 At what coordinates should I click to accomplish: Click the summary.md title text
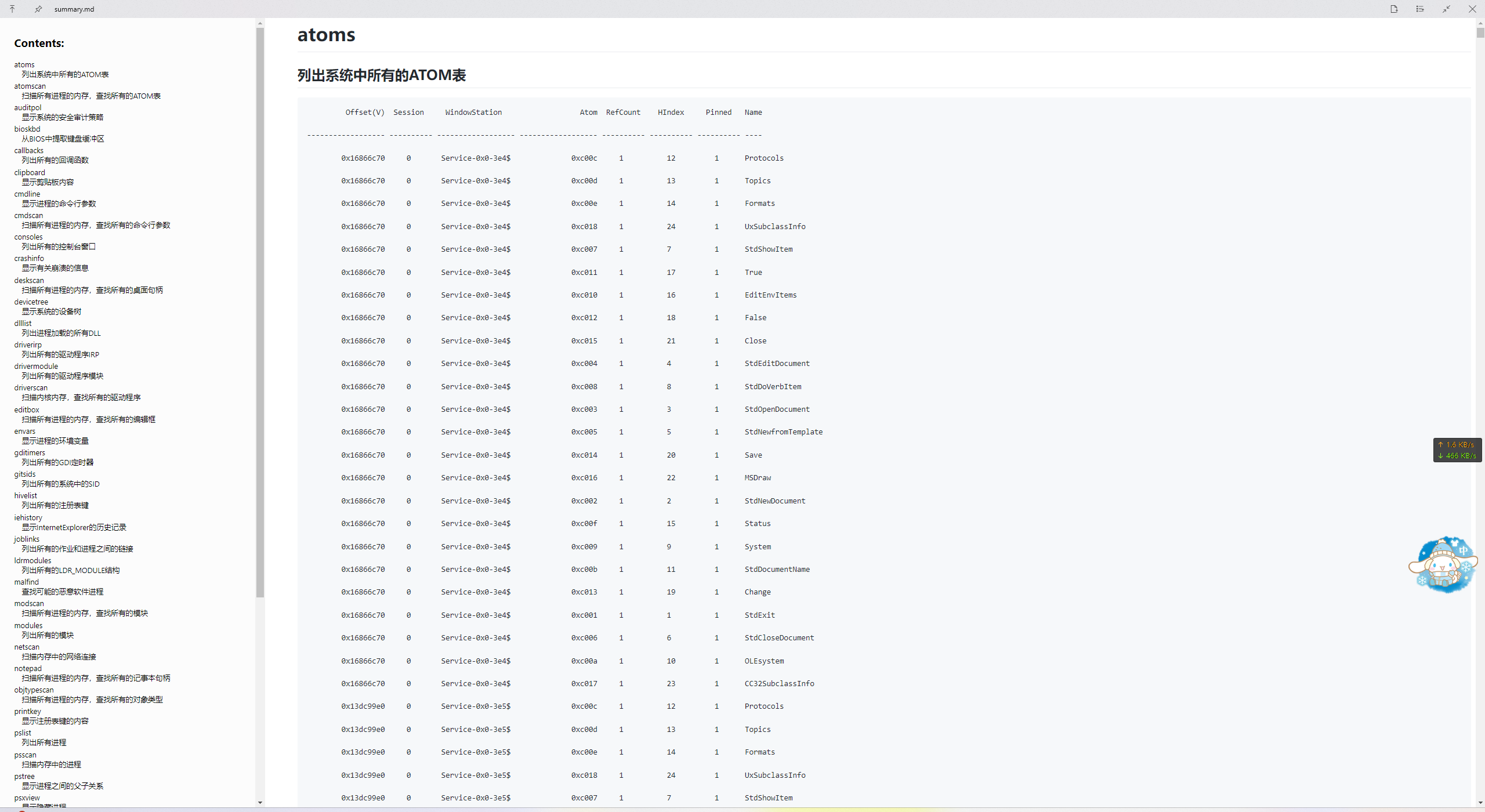coord(74,9)
